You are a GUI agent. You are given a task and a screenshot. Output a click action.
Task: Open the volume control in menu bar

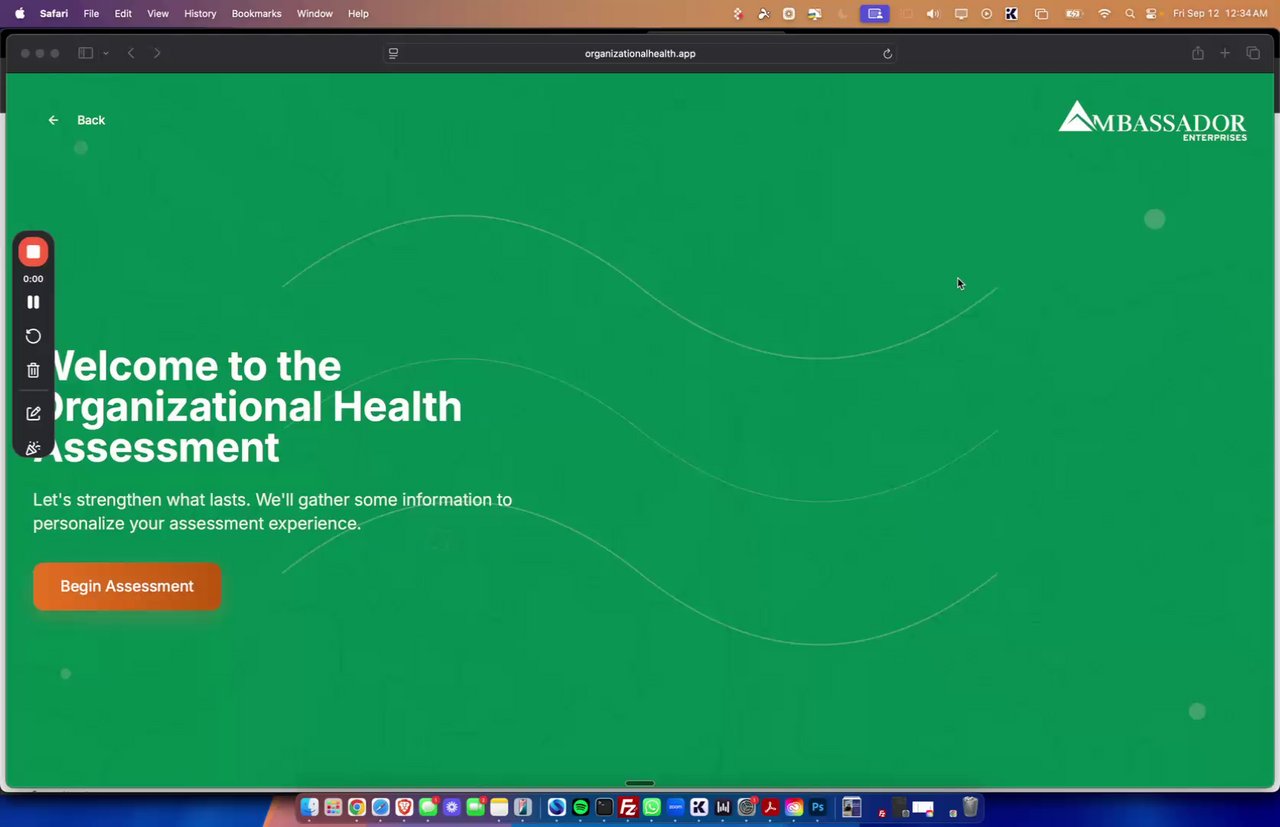(x=933, y=14)
